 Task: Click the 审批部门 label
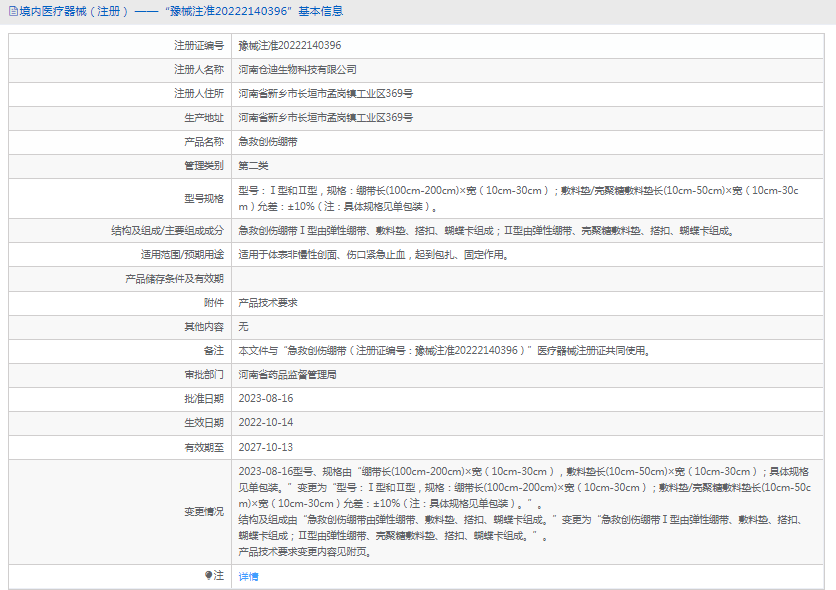(204, 374)
